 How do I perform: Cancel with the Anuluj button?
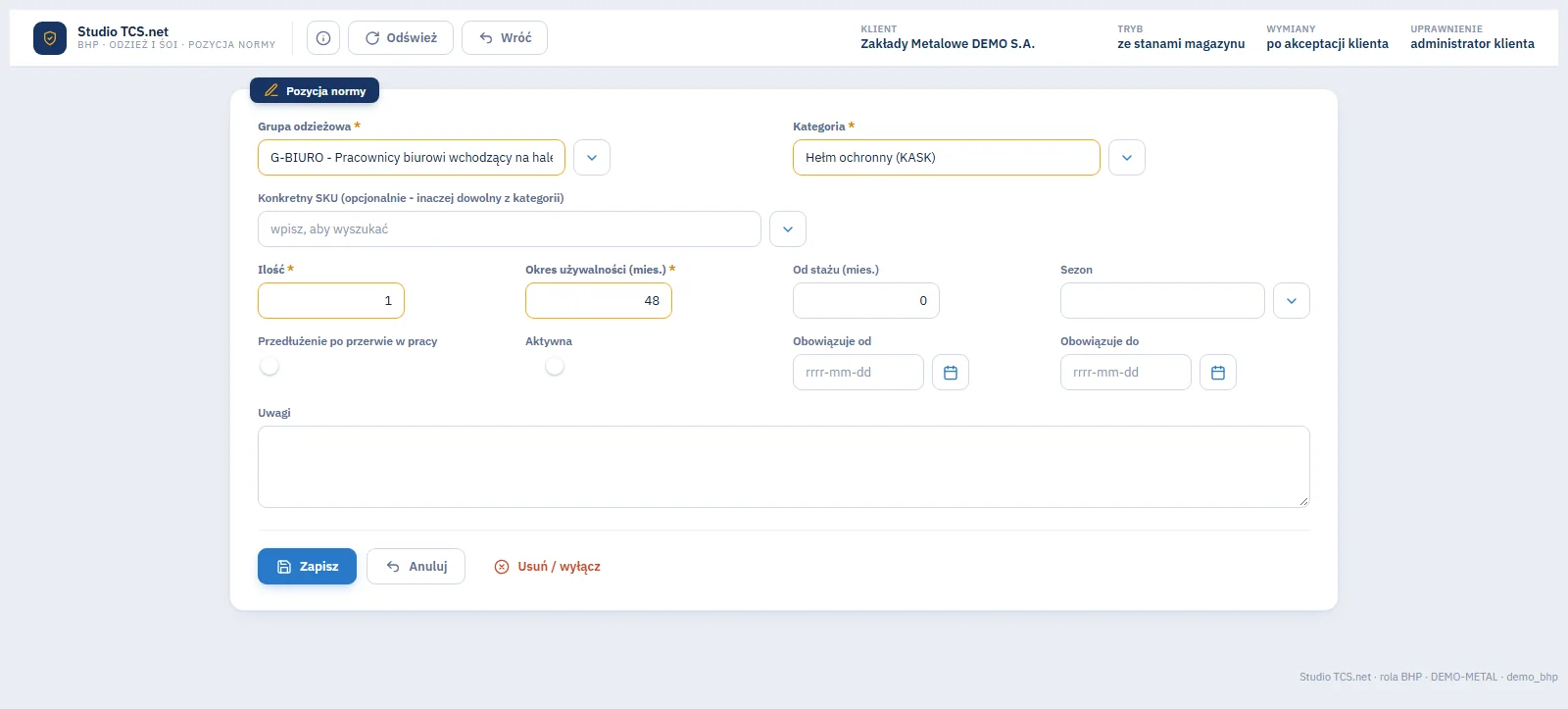pyautogui.click(x=416, y=567)
